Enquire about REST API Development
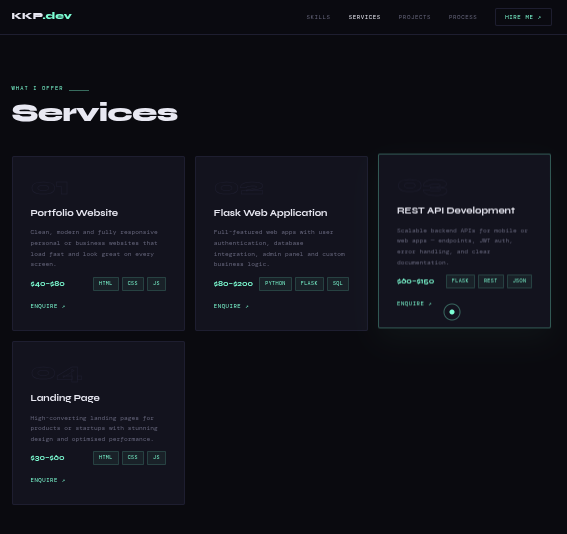 click(414, 304)
